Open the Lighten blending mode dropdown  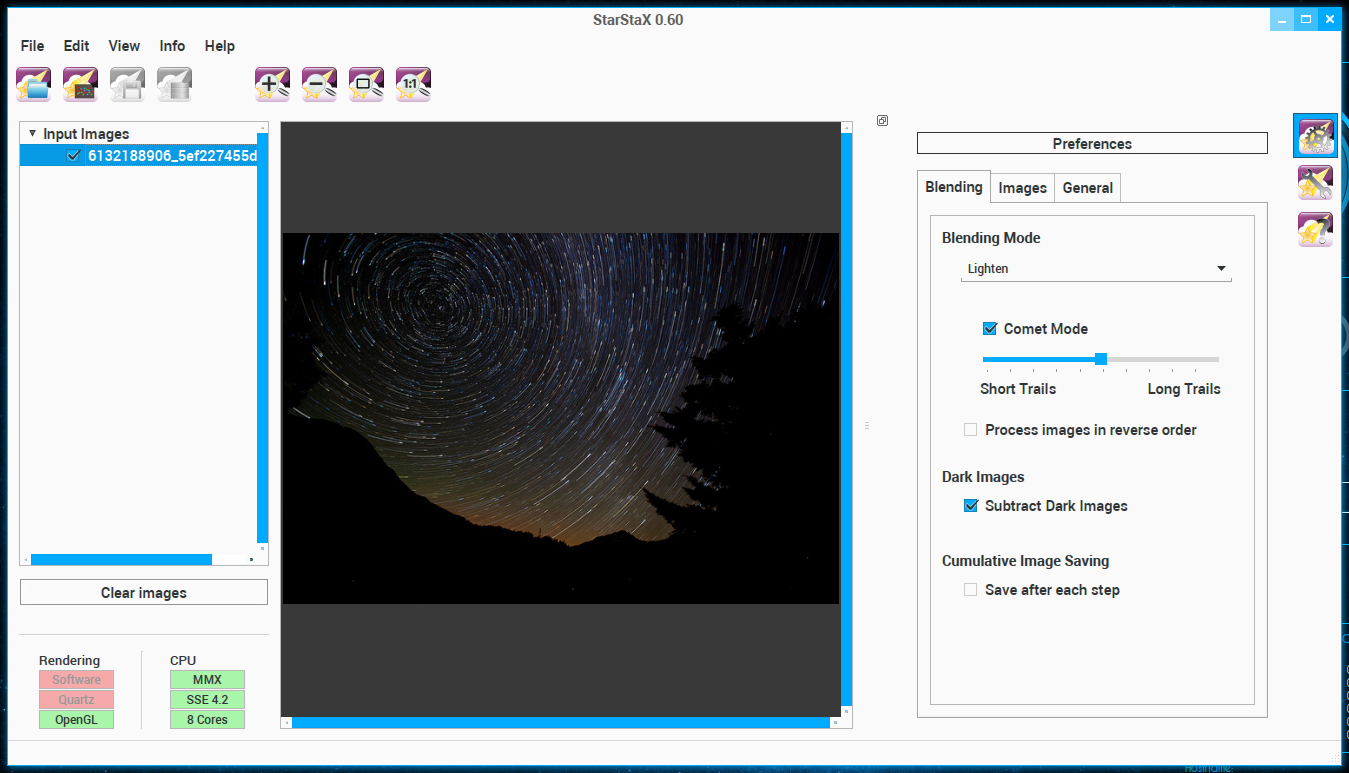(x=1096, y=269)
